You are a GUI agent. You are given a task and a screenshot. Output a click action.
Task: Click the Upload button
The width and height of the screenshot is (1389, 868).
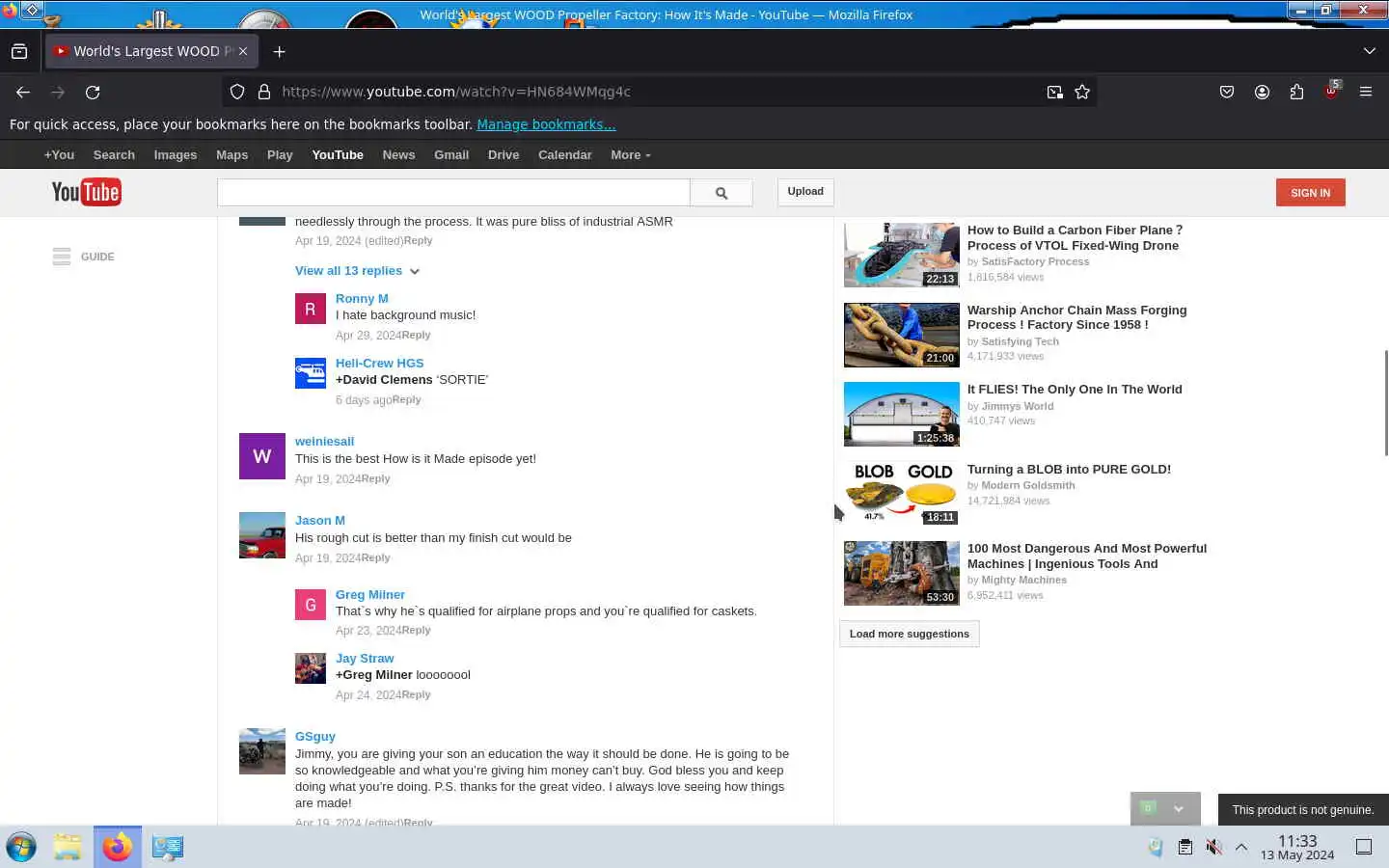(805, 192)
